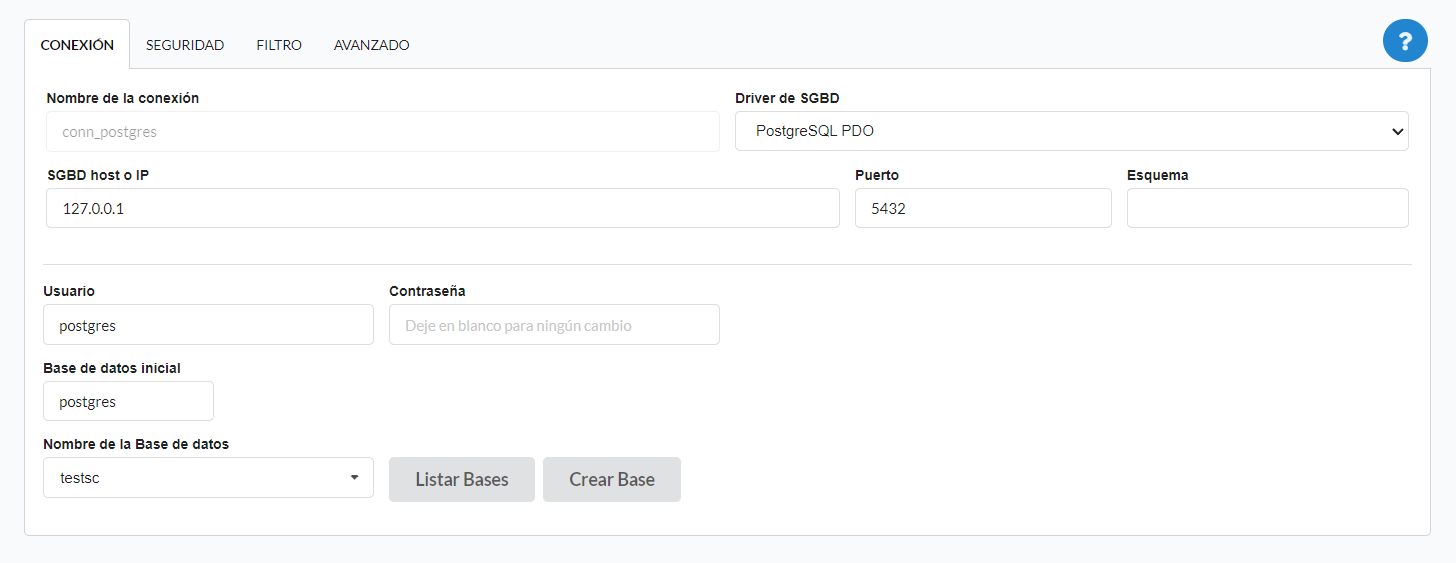Expand the Driver de SGBD dropdown
Image resolution: width=1456 pixels, height=563 pixels.
click(x=1071, y=131)
